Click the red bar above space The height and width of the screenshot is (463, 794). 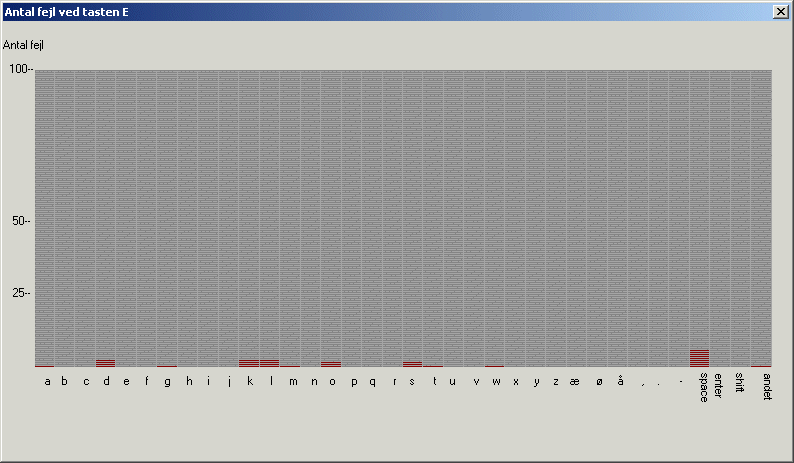699,358
